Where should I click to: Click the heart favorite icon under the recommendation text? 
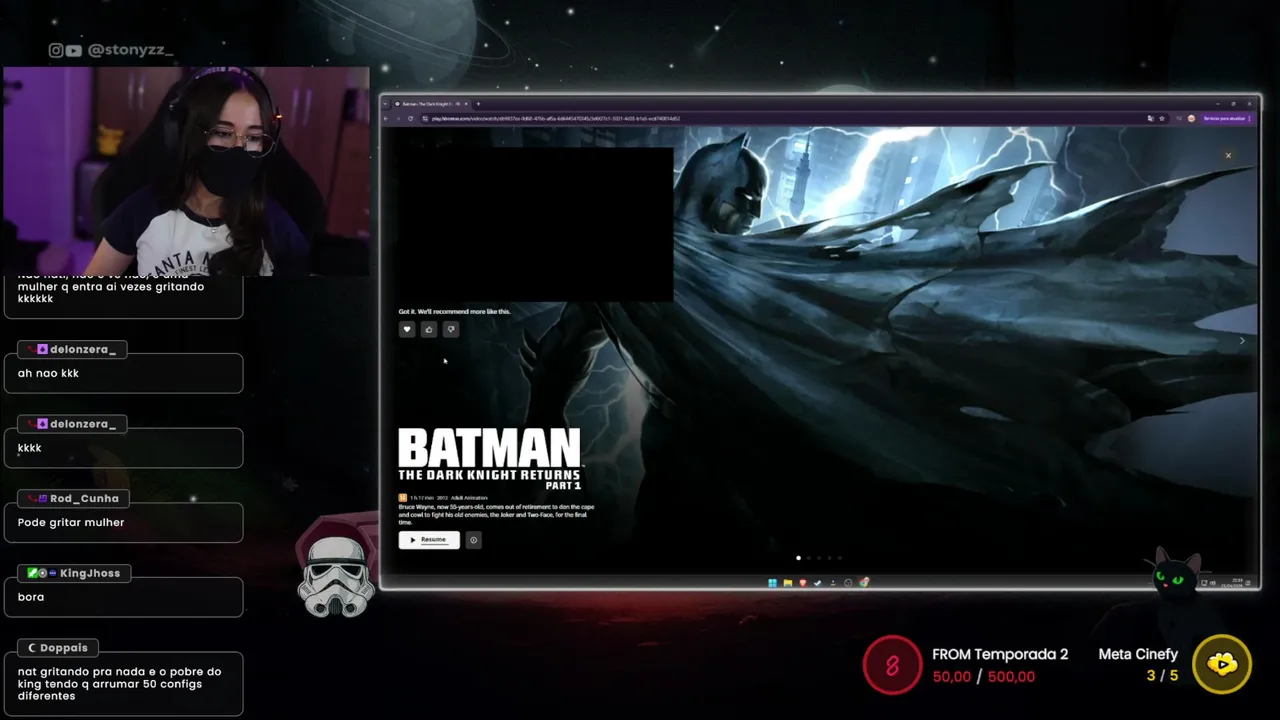click(x=407, y=329)
